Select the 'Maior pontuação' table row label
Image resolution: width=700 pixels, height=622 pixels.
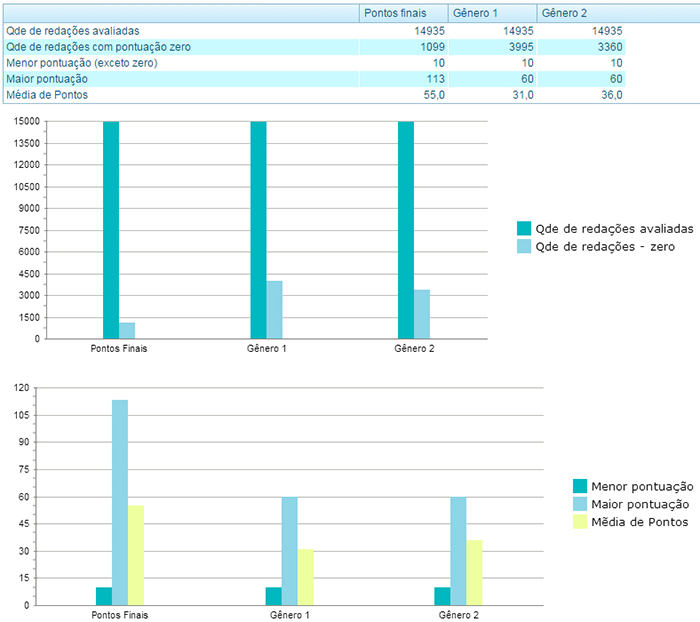(x=47, y=79)
